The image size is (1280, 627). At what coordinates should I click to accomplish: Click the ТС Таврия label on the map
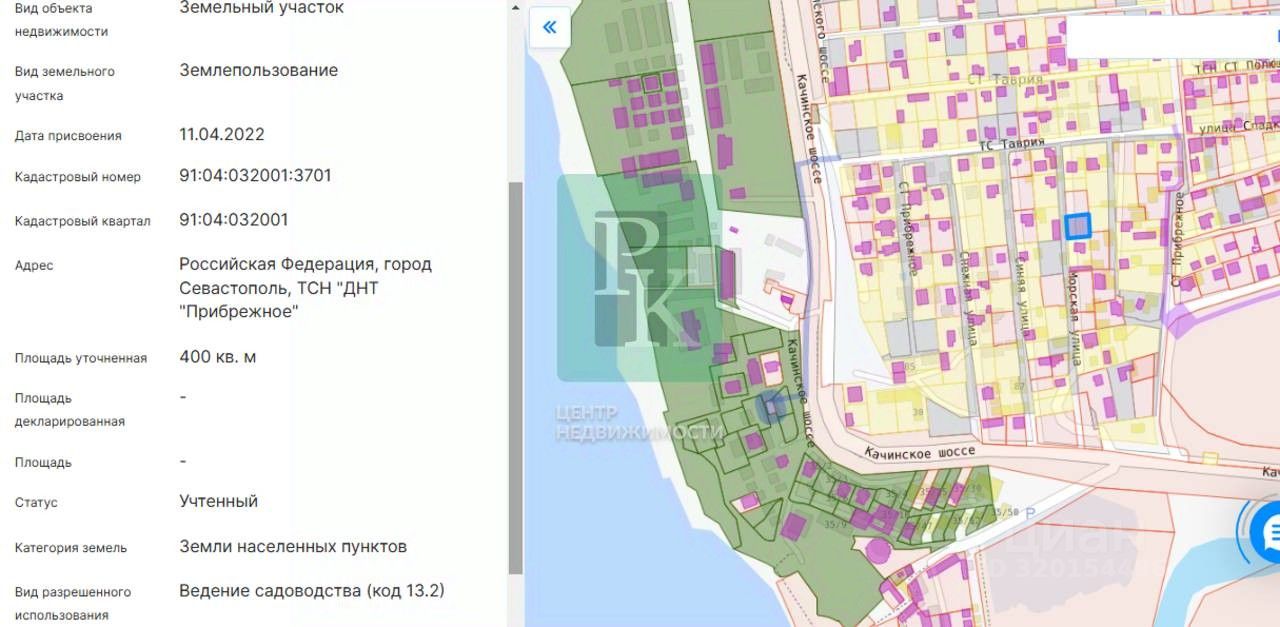tap(1011, 144)
